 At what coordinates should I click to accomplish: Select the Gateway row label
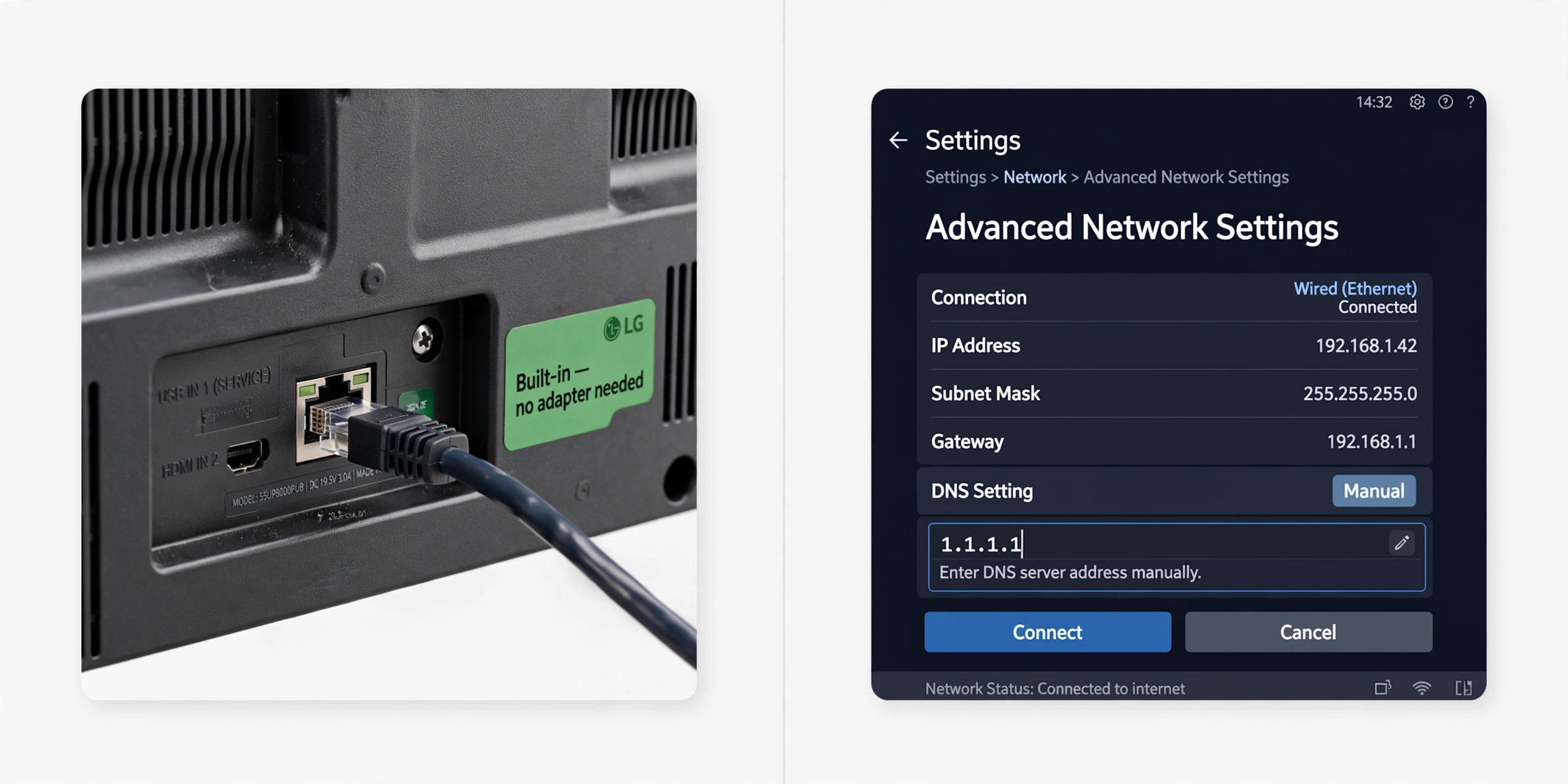[967, 442]
